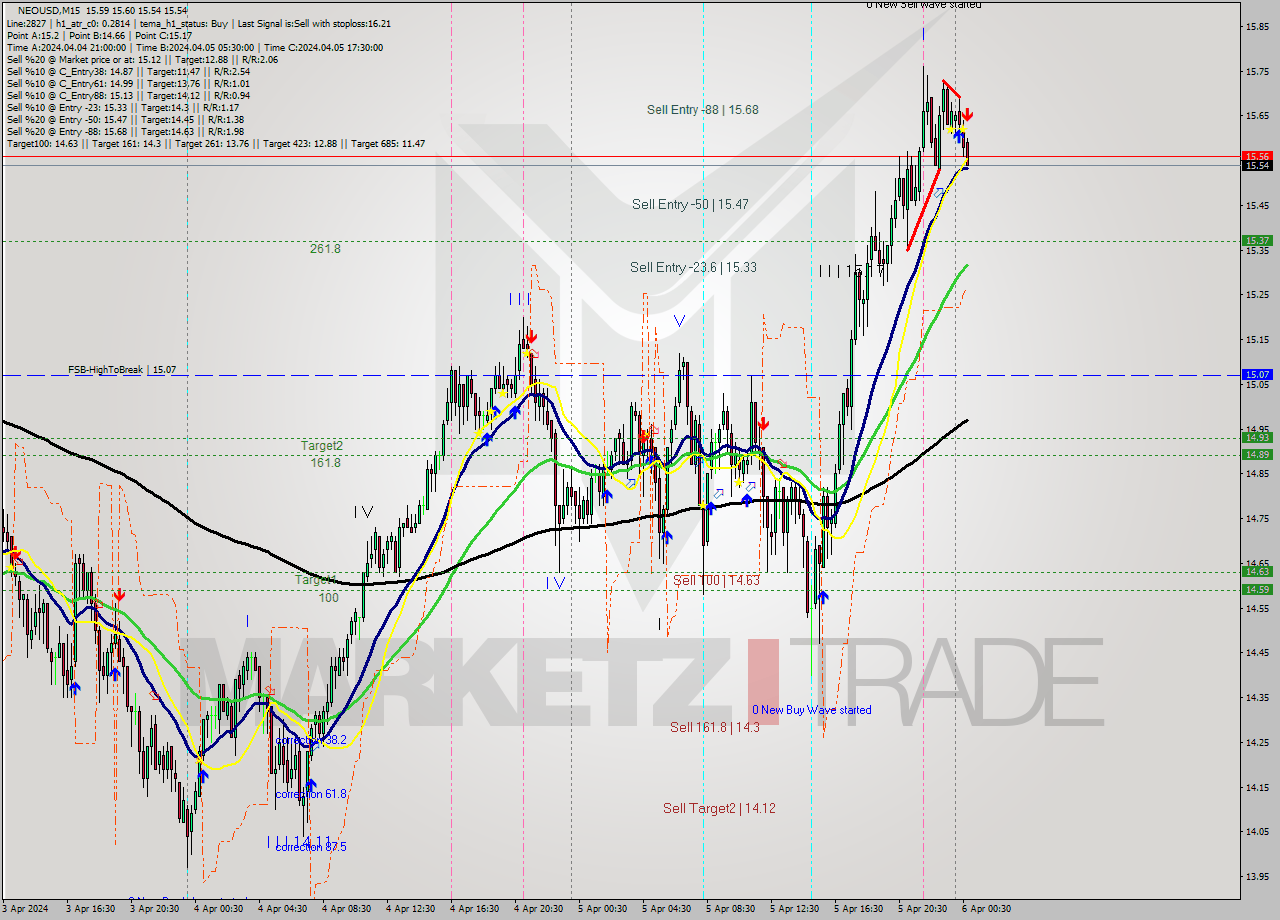
Task: Select the green 'Target2' label
Action: point(322,446)
